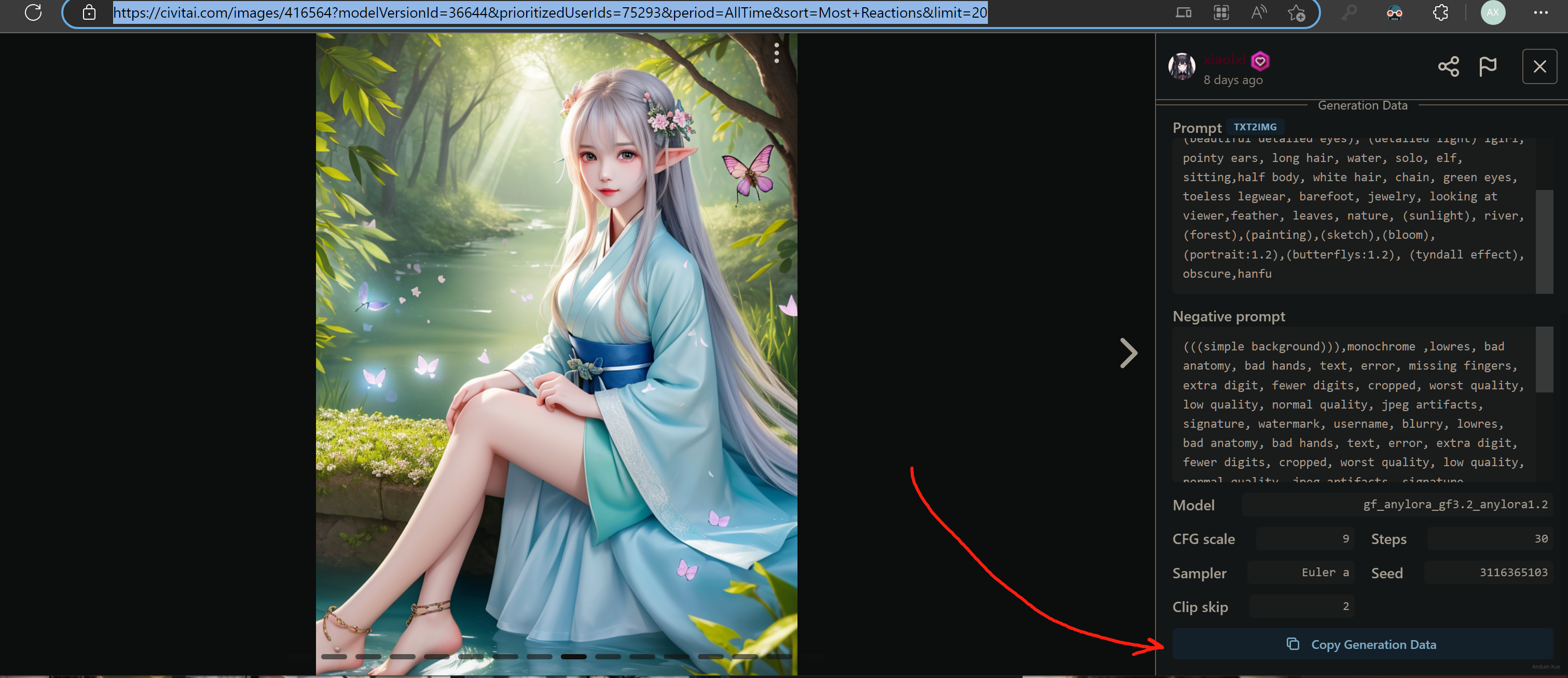Screen dimensions: 1568x678
Task: Start Read aloud from address bar
Action: pyautogui.click(x=1258, y=12)
